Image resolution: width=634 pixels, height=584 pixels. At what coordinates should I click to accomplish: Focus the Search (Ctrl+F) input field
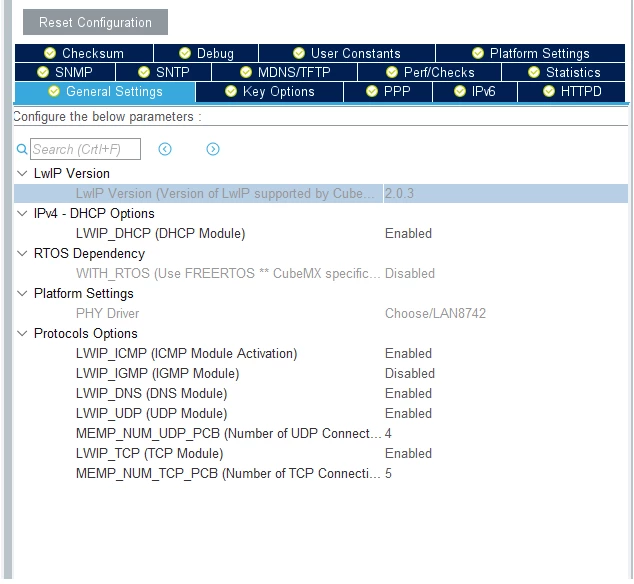click(85, 149)
